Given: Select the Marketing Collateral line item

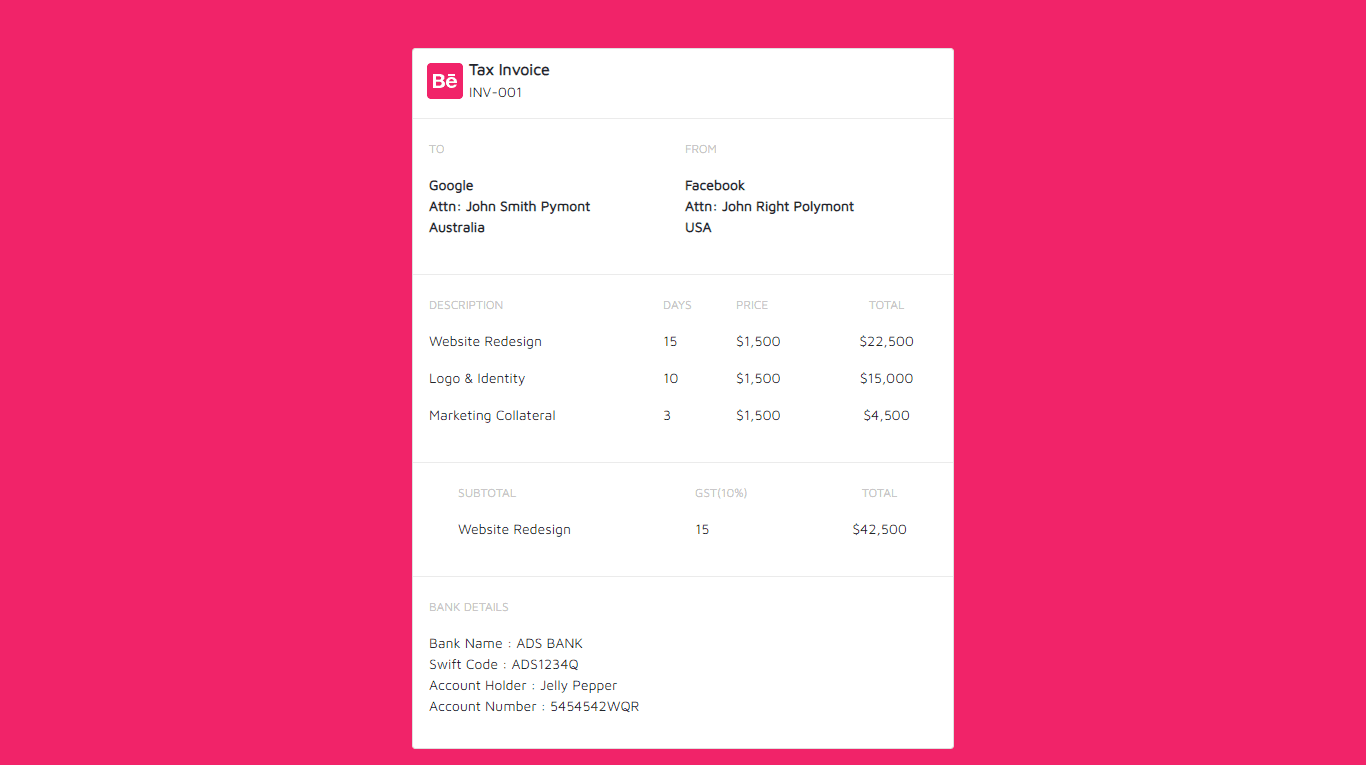Looking at the screenshot, I should point(492,415).
